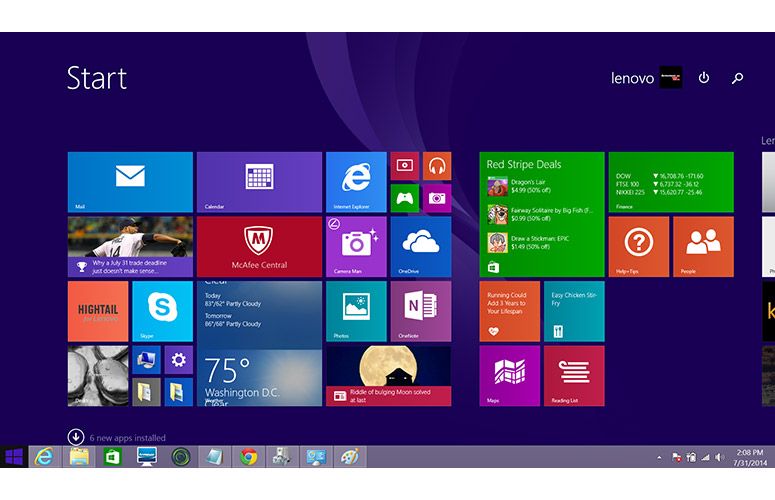Open the lenovo user account menu
This screenshot has height=500, width=775.
[646, 78]
